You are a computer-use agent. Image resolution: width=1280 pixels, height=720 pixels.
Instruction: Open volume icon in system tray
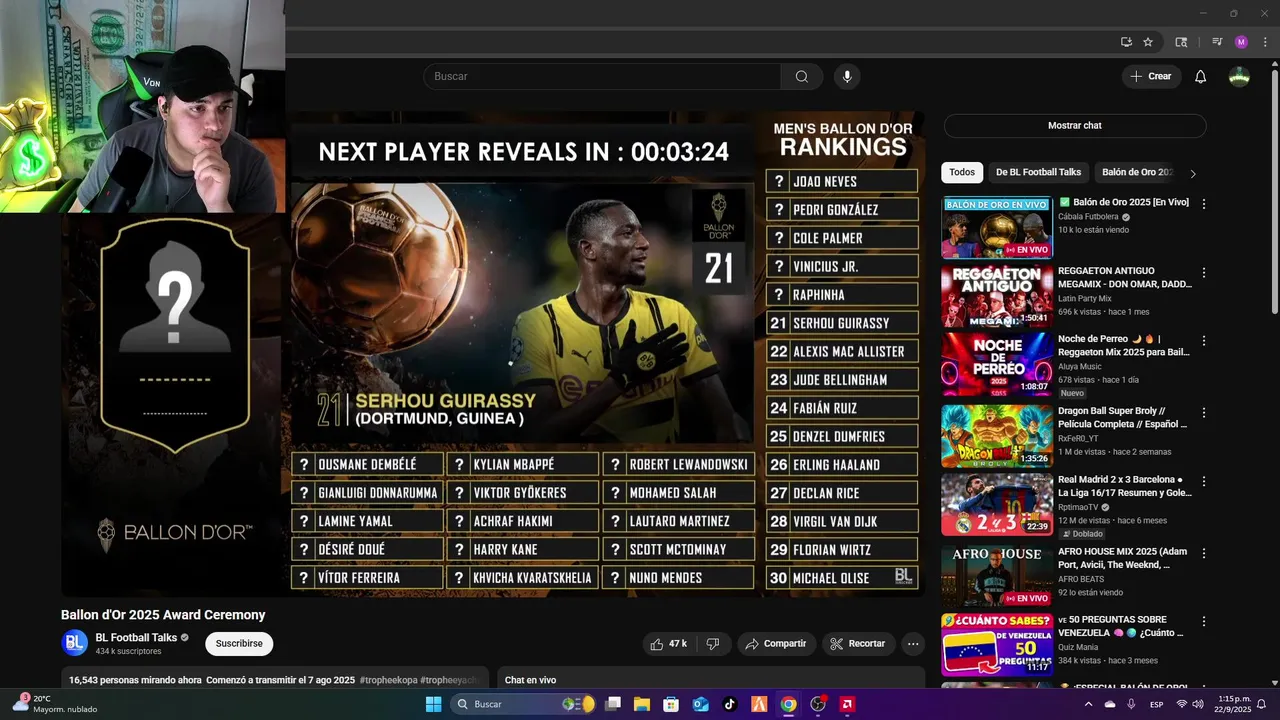click(x=1199, y=704)
